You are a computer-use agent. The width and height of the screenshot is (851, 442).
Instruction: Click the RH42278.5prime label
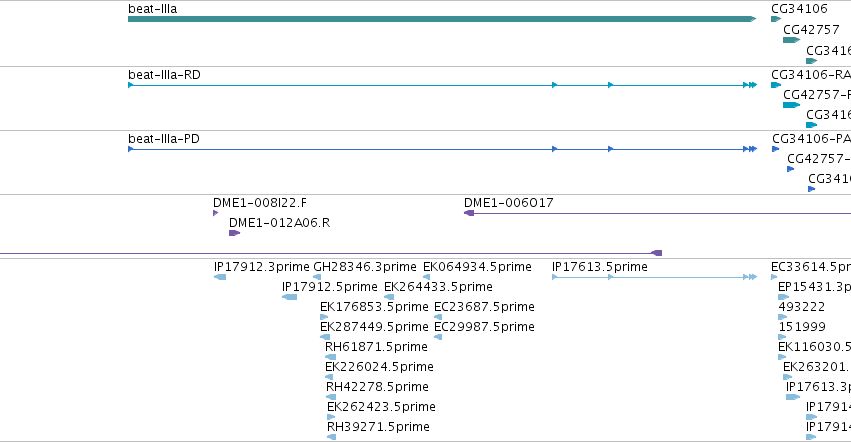pos(378,387)
